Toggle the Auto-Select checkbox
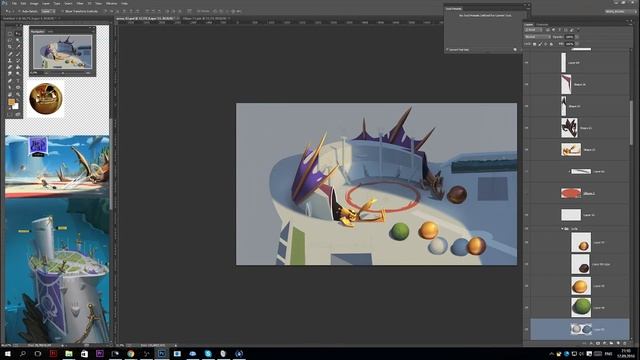This screenshot has height=360, width=640. click(x=19, y=11)
